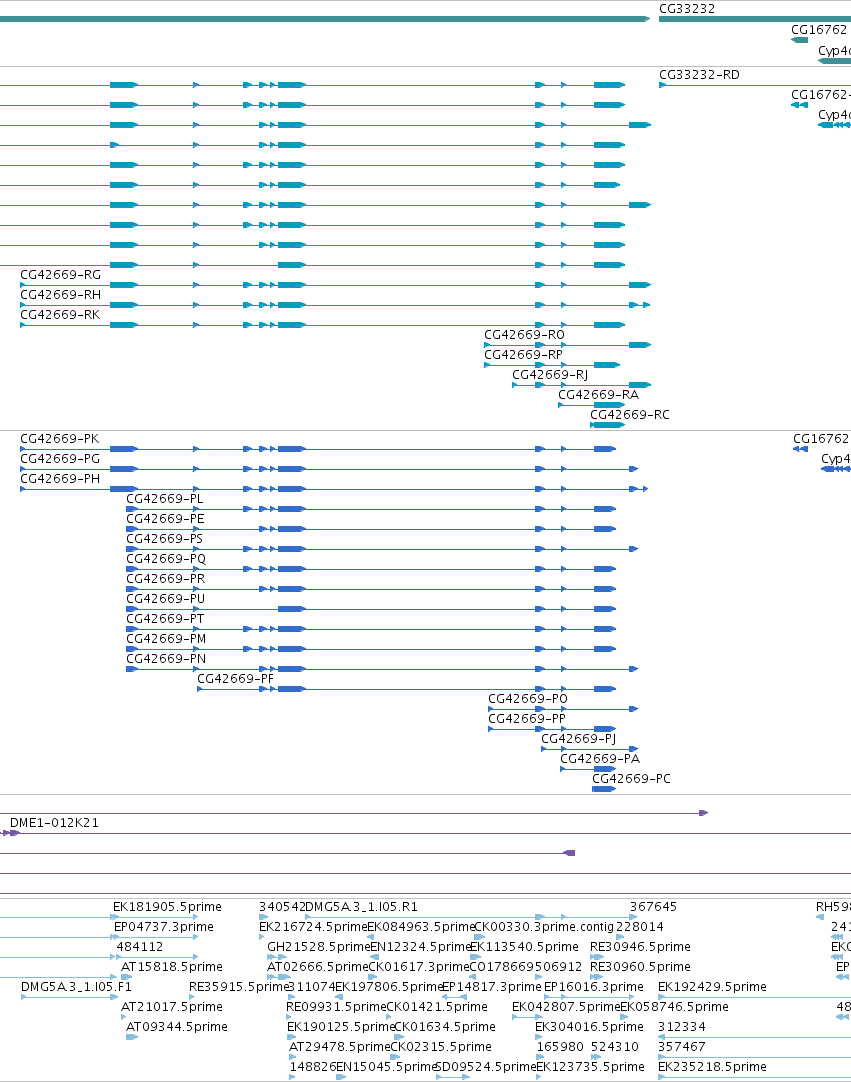Click the DMG5A3_1.I05.F1 label

(x=76, y=987)
